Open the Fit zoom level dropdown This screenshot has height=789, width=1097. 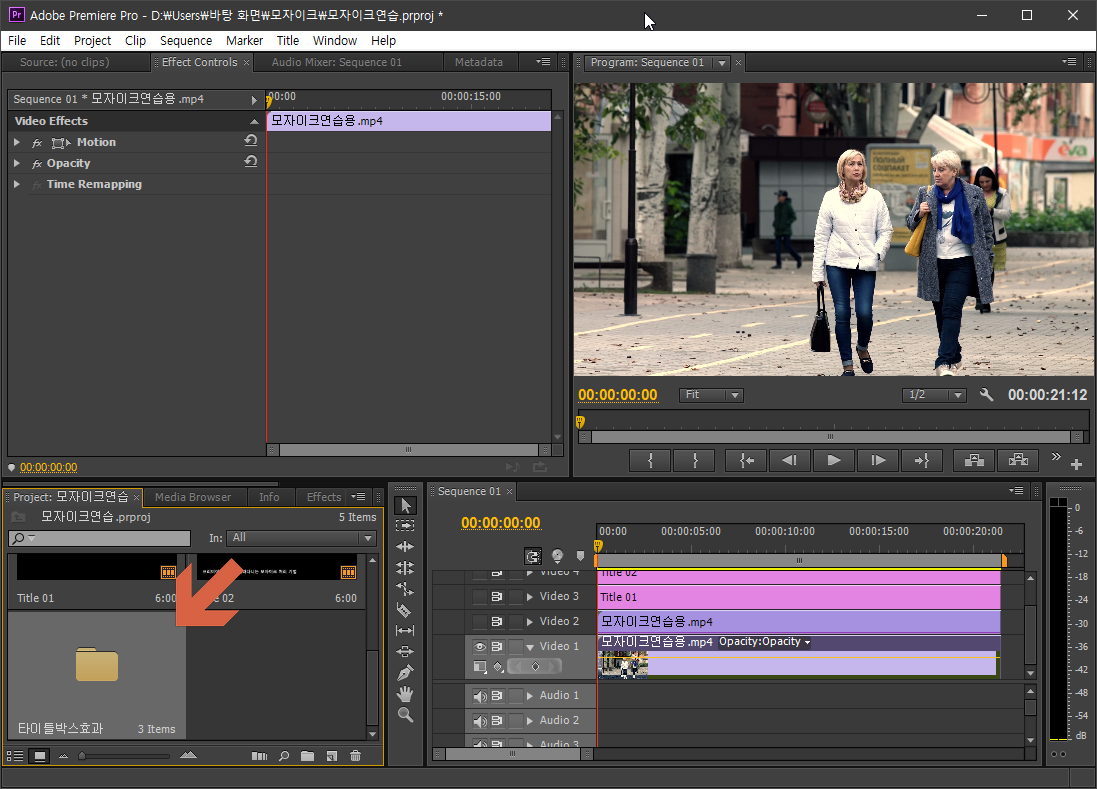tap(711, 395)
